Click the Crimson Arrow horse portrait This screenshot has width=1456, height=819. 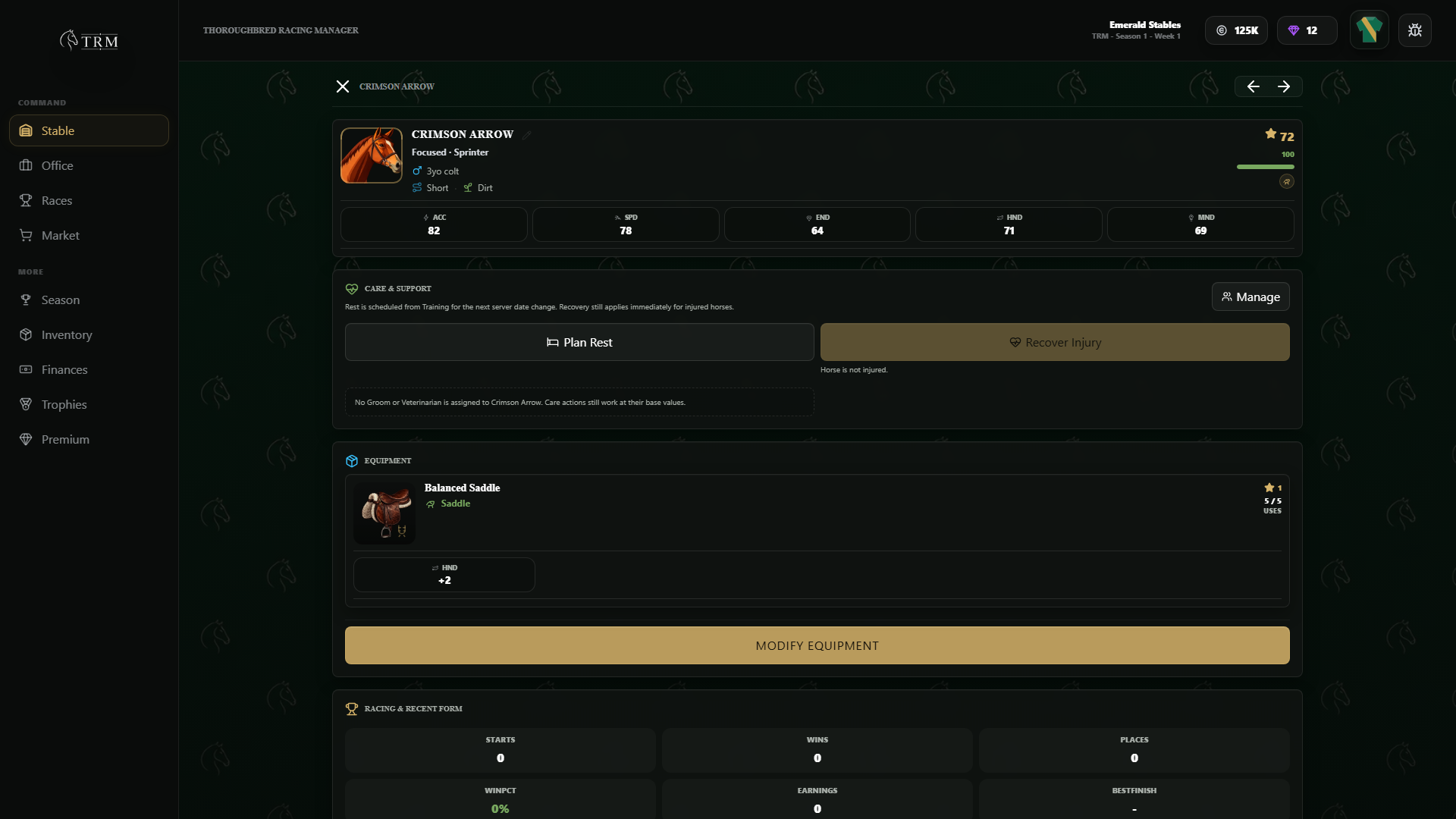point(372,155)
